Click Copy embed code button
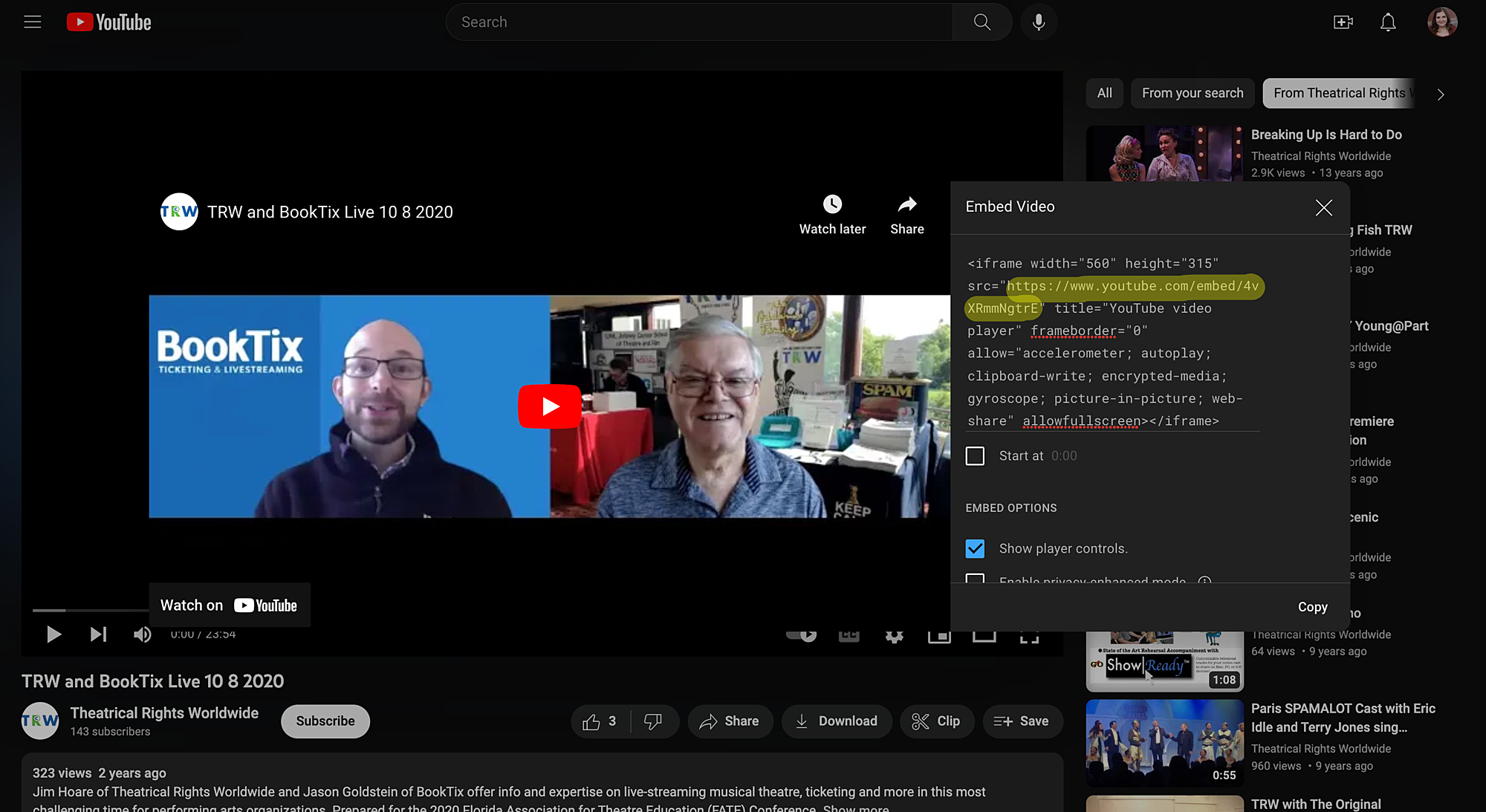This screenshot has height=812, width=1486. pyautogui.click(x=1312, y=607)
